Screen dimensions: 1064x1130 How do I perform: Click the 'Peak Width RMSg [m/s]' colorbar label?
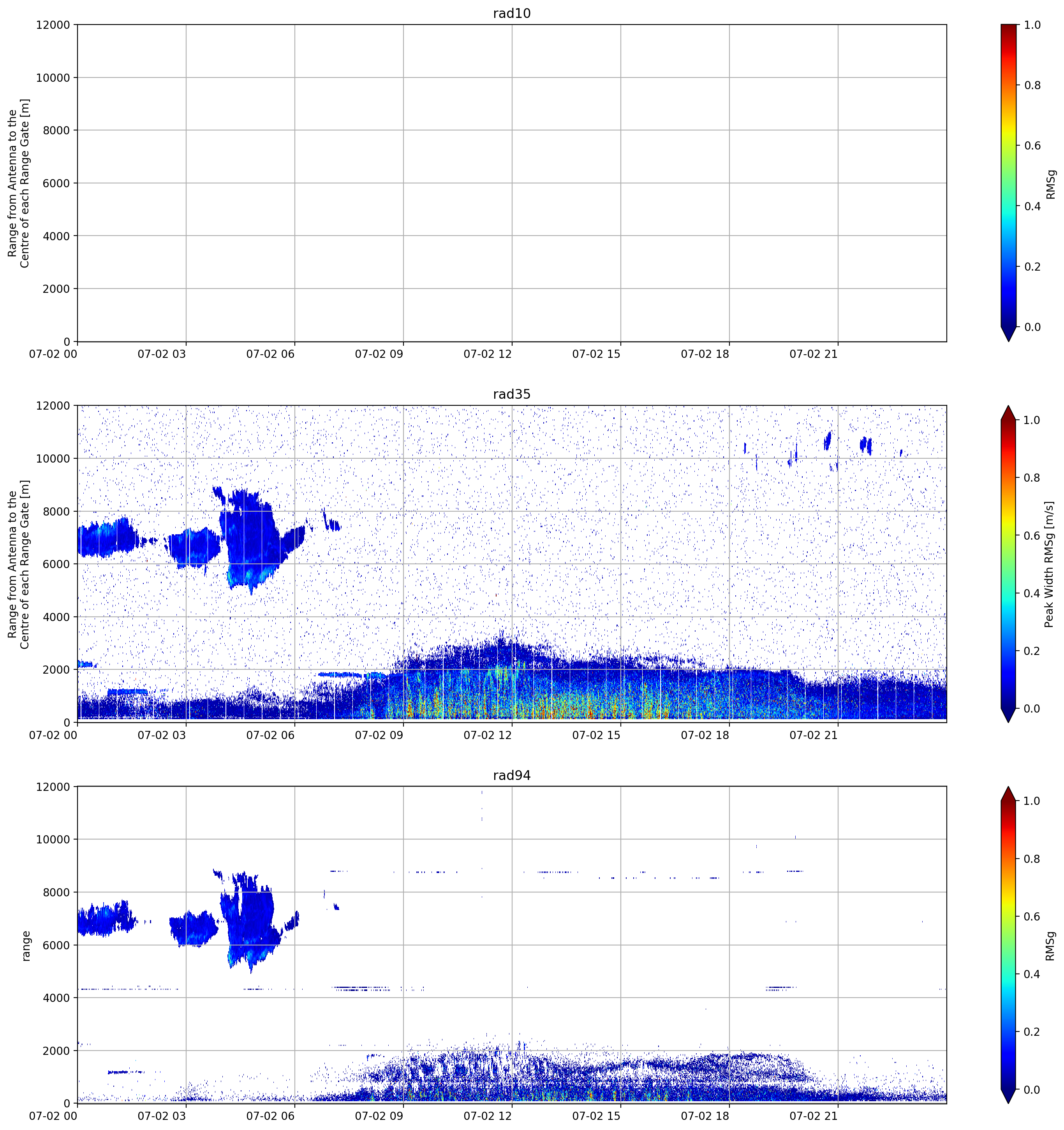1049,564
